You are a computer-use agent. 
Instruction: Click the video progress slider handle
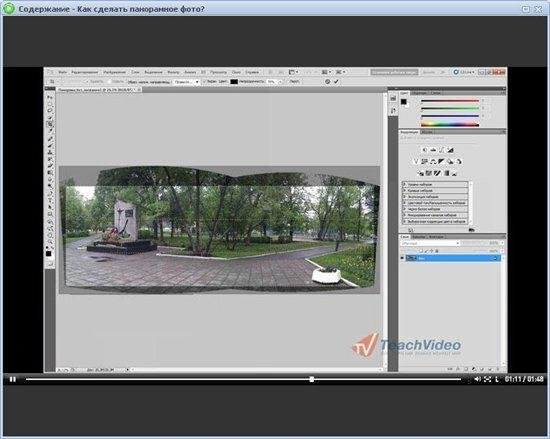pyautogui.click(x=311, y=379)
